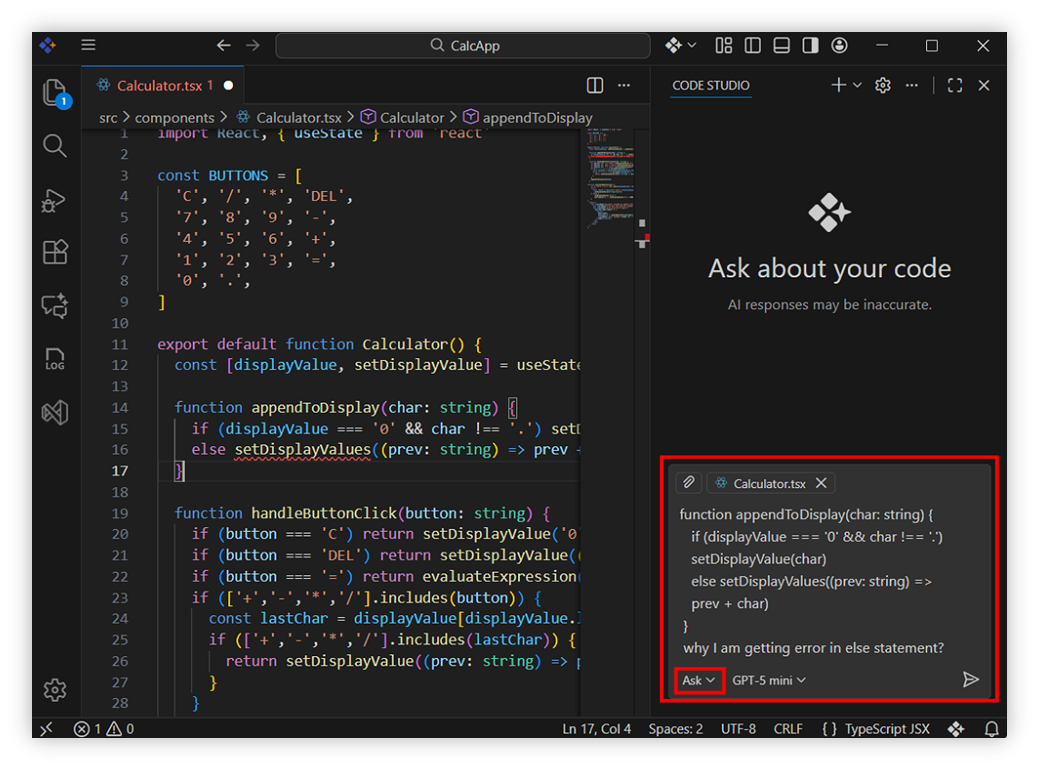Image resolution: width=1039 pixels, height=770 pixels.
Task: Click the paperclip attach context icon
Action: (688, 483)
